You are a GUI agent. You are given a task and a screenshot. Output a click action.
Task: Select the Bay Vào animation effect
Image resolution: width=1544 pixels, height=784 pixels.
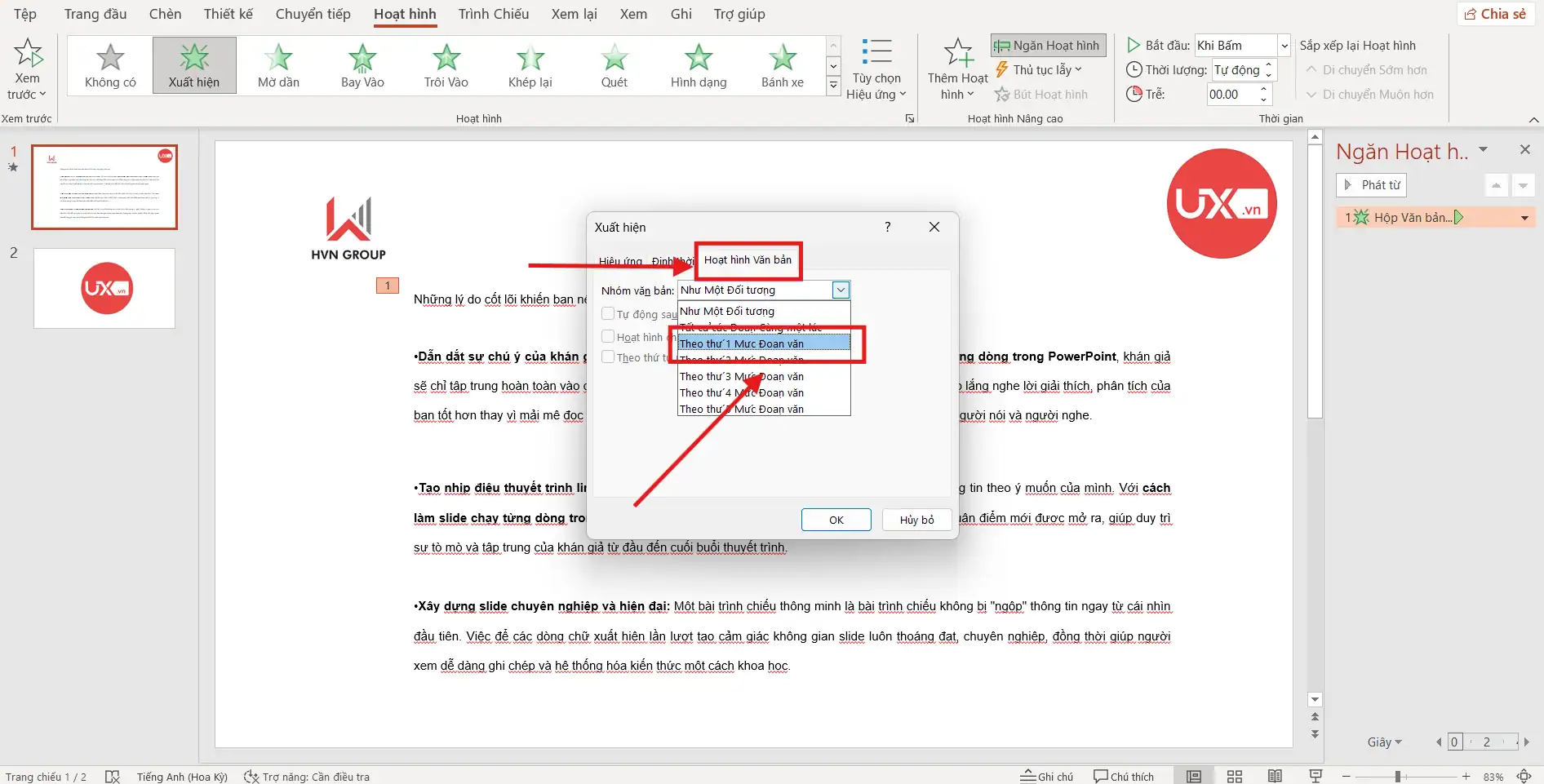pyautogui.click(x=362, y=65)
